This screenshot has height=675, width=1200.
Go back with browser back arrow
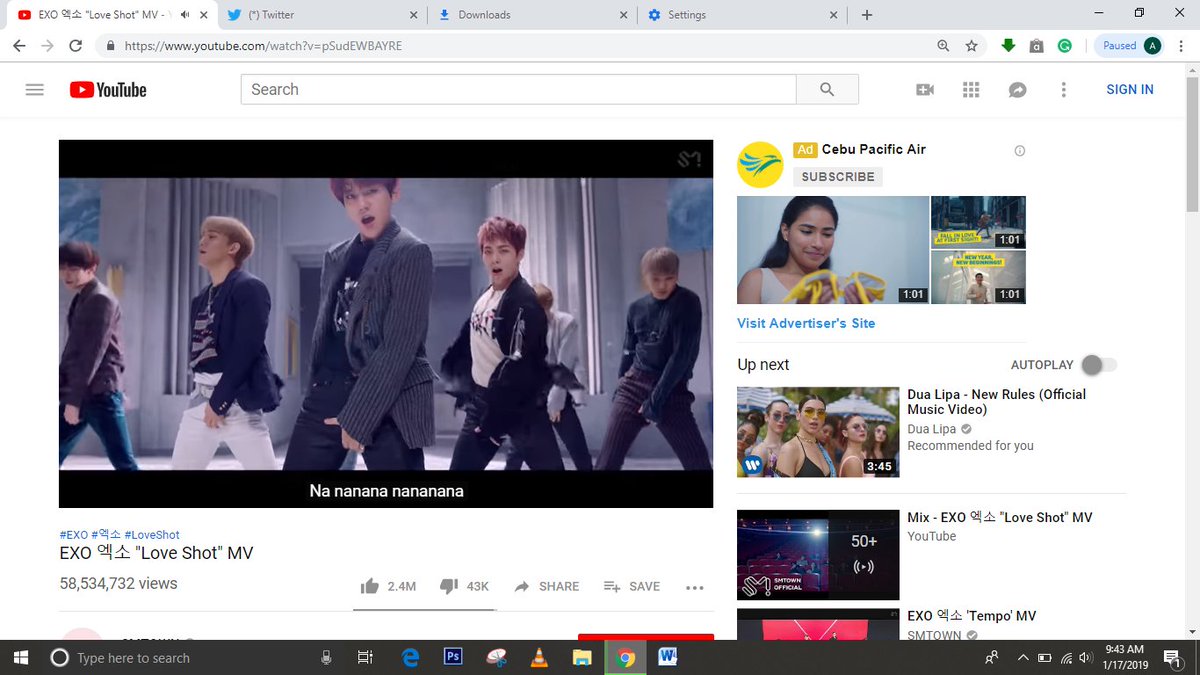click(19, 45)
